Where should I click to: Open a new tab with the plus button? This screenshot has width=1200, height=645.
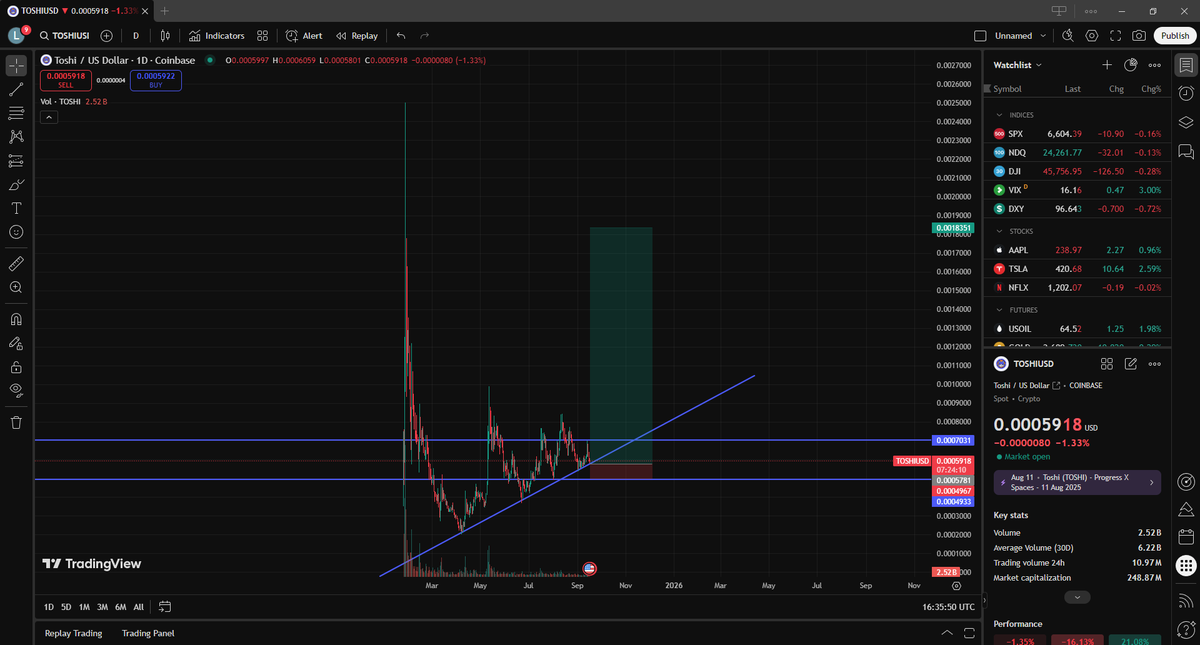coord(165,10)
